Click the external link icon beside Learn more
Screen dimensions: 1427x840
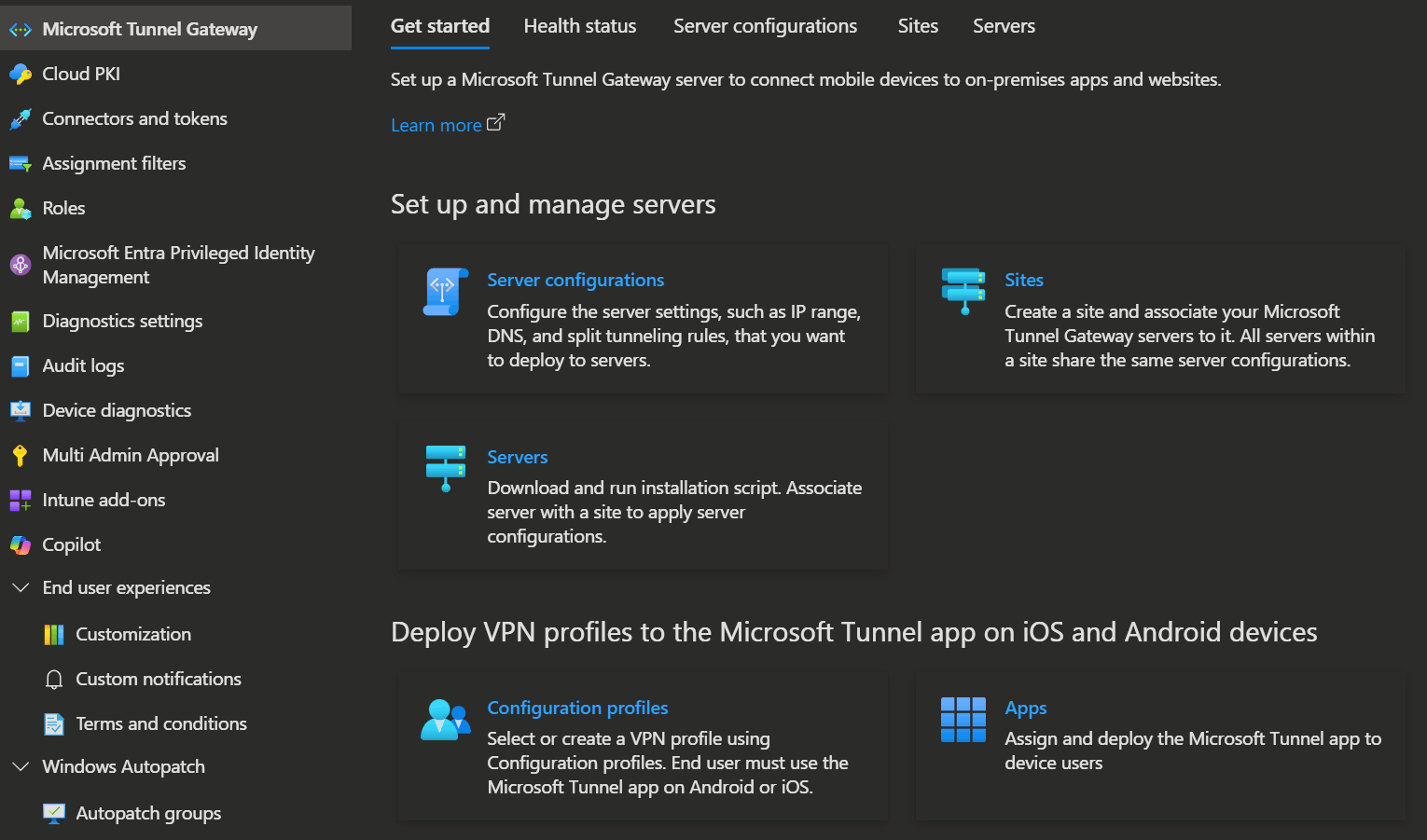point(496,122)
